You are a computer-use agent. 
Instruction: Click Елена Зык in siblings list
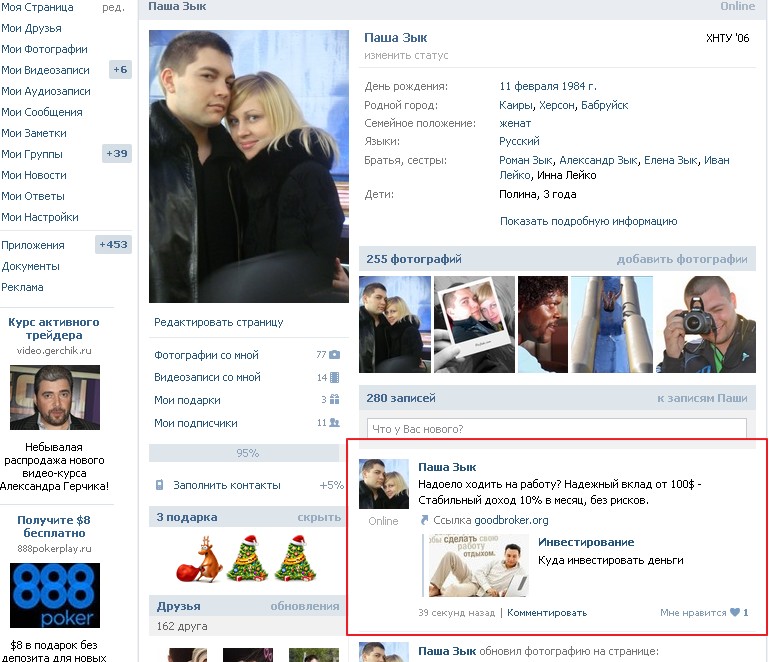coord(671,160)
